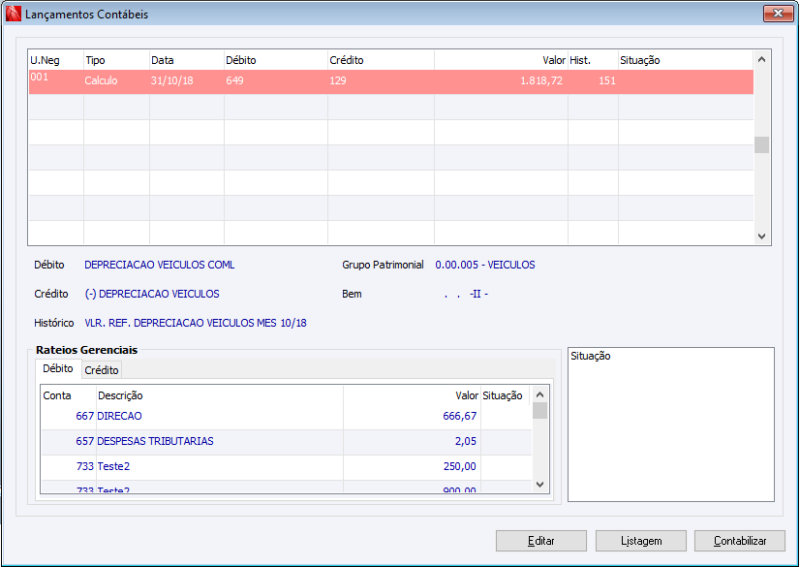Click the Crédito column header in main grid
This screenshot has height=567, width=800.
[381, 60]
